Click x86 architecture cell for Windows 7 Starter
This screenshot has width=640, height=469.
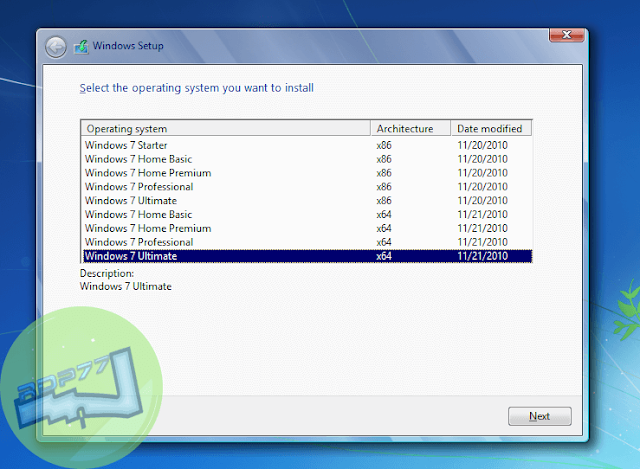pos(384,145)
